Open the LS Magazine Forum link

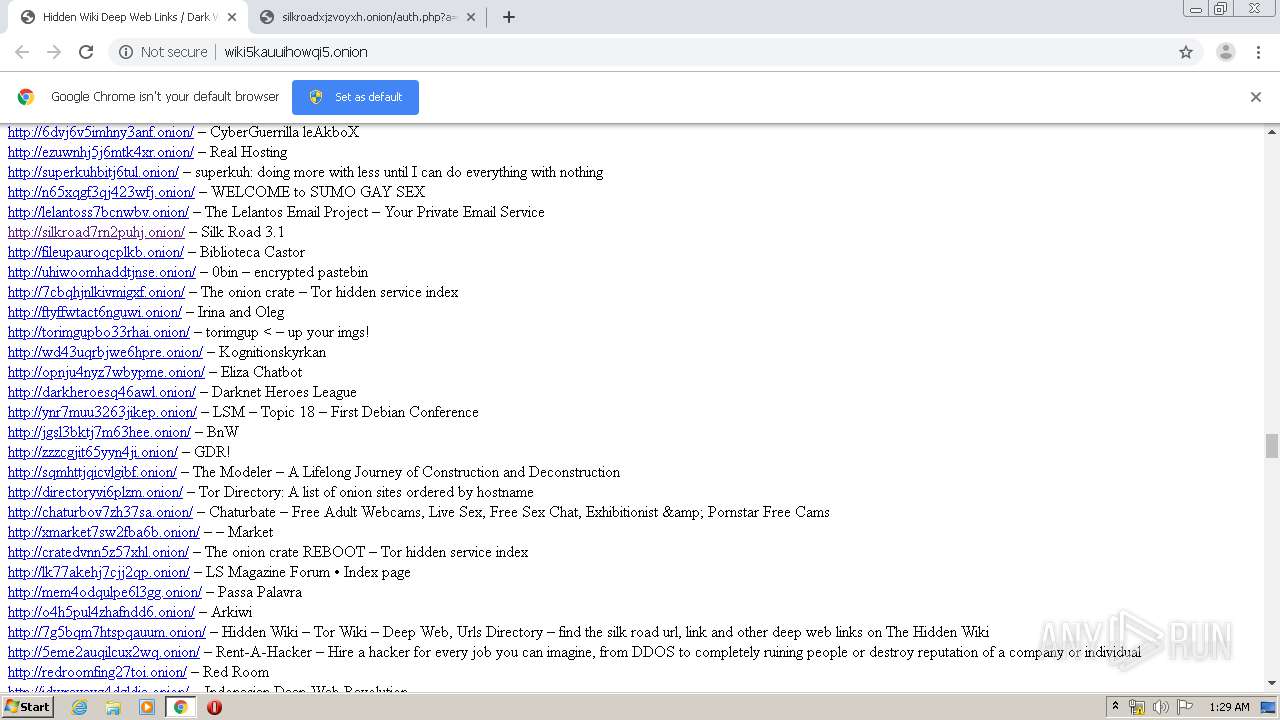pos(99,572)
